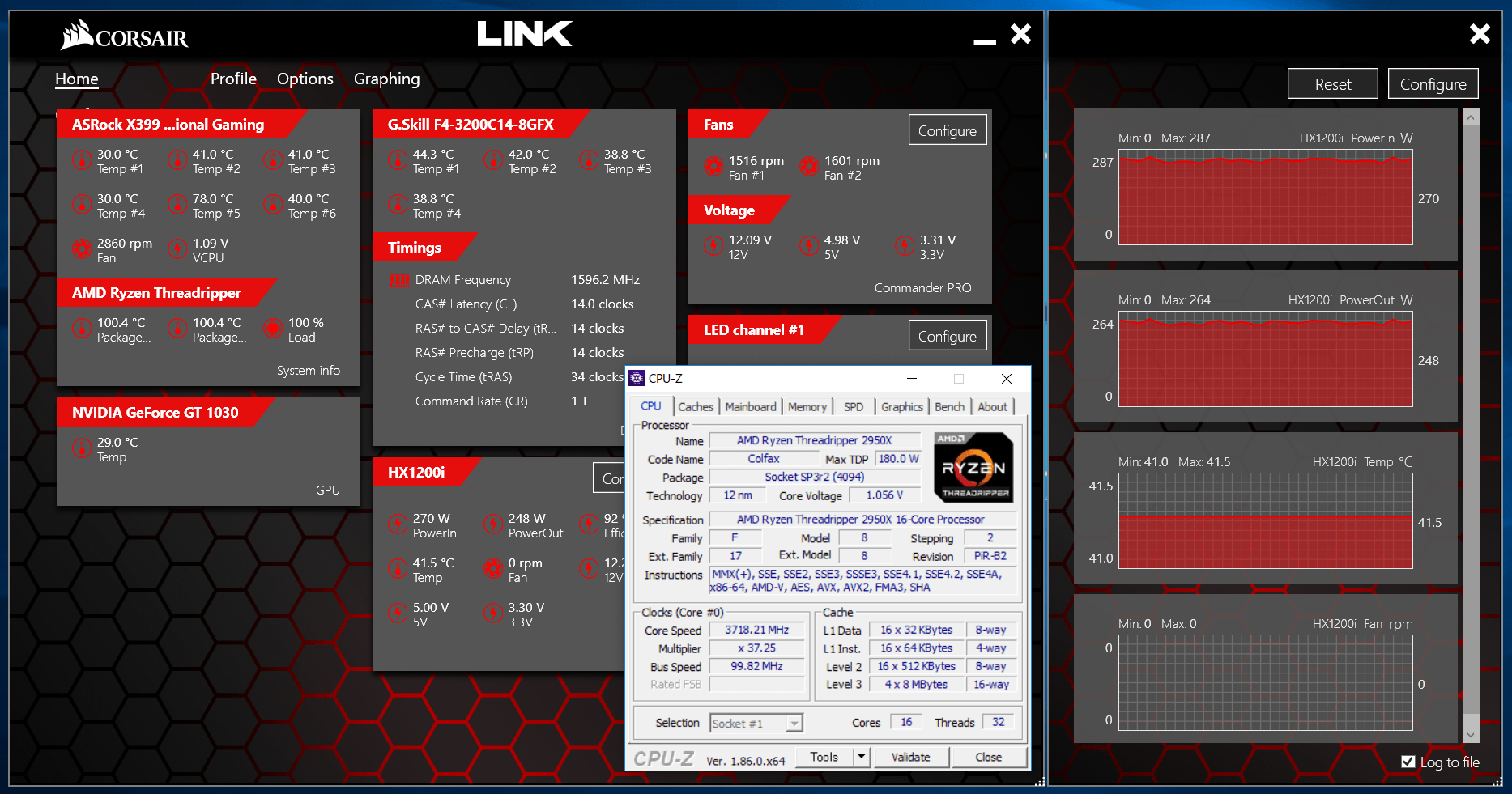This screenshot has height=794, width=1512.
Task: Click Reset in the graph panel
Action: 1332,83
